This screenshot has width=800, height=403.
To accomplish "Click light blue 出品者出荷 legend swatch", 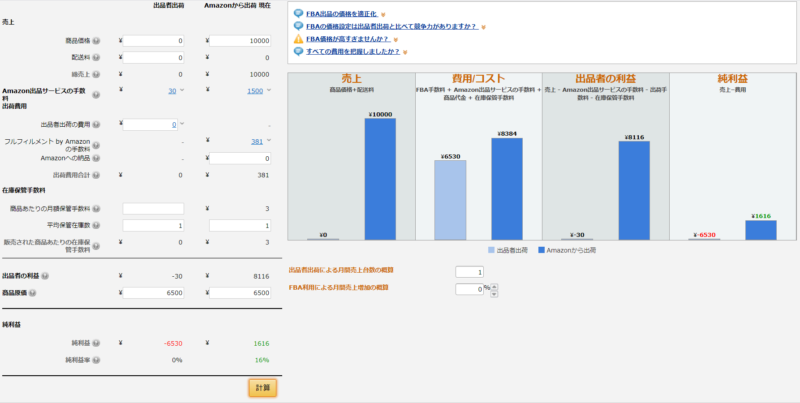I will pyautogui.click(x=491, y=250).
